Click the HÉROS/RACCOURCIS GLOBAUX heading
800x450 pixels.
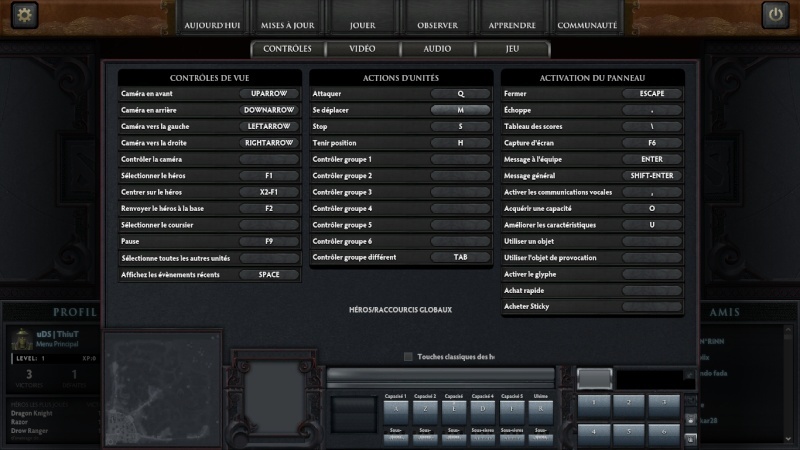tap(401, 310)
